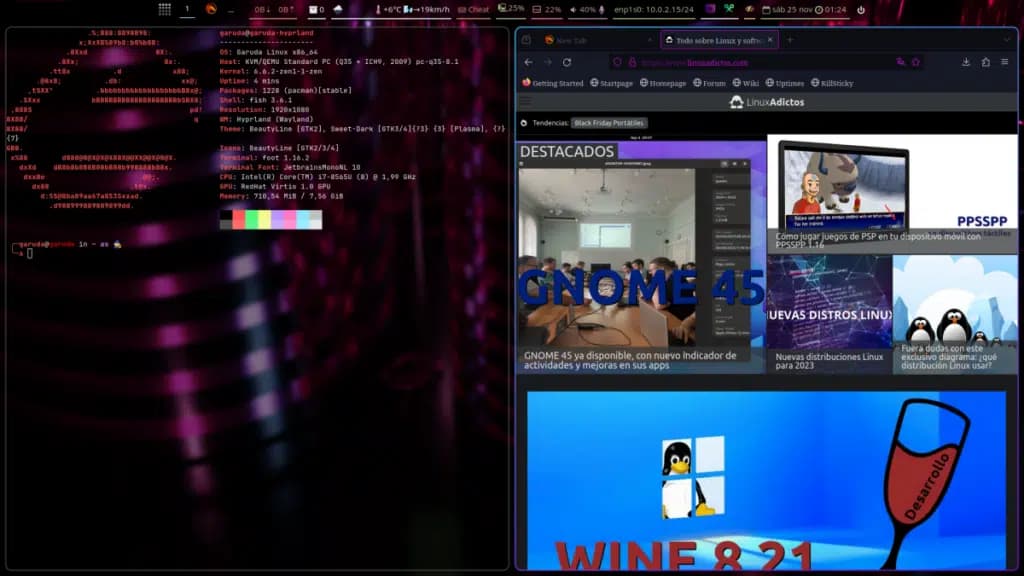Click the Firefox icon in the top bar
1024x576 pixels.
tap(211, 9)
